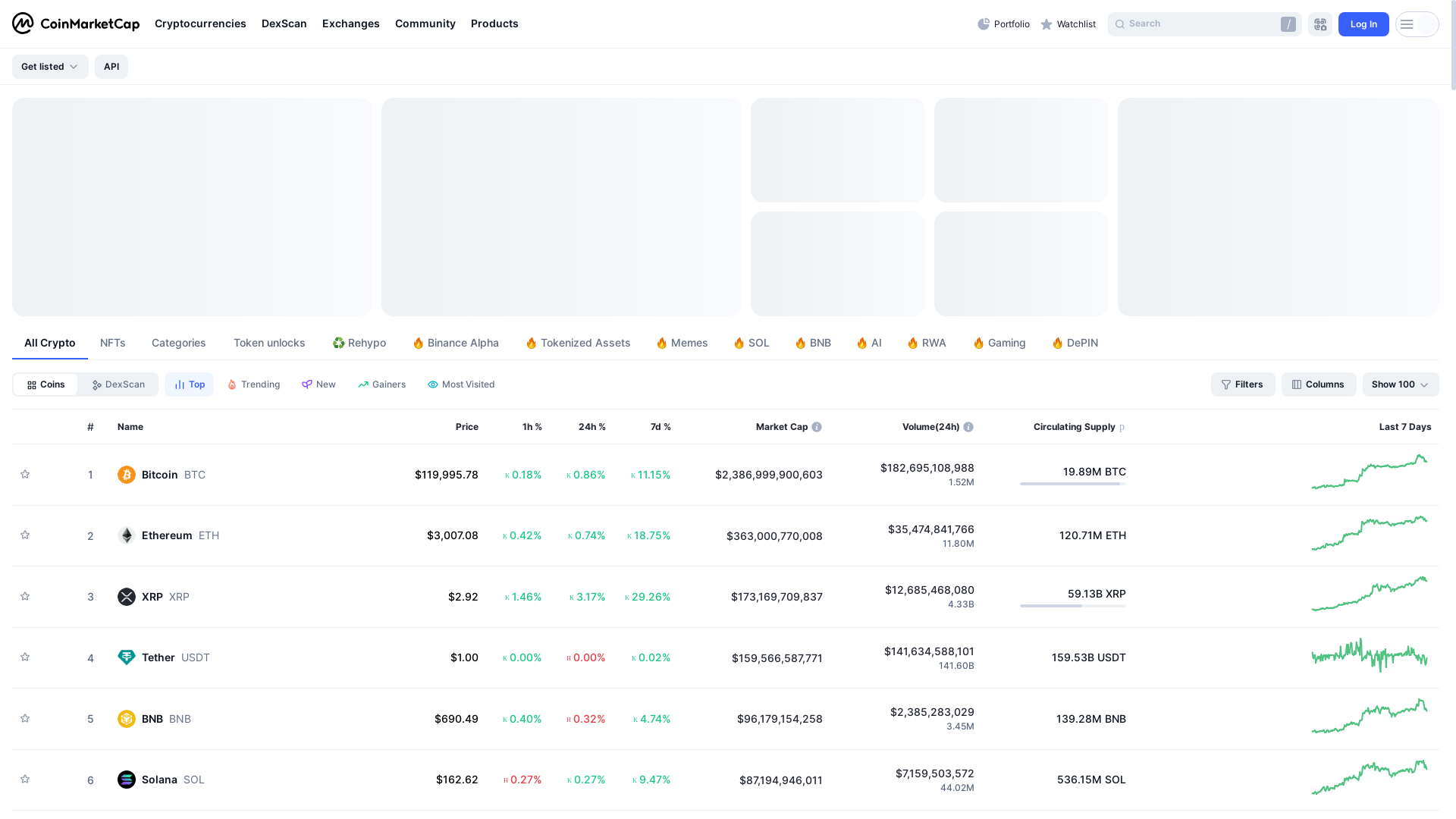Switch to the NFTs tab
Viewport: 1456px width, 819px height.
coord(113,343)
